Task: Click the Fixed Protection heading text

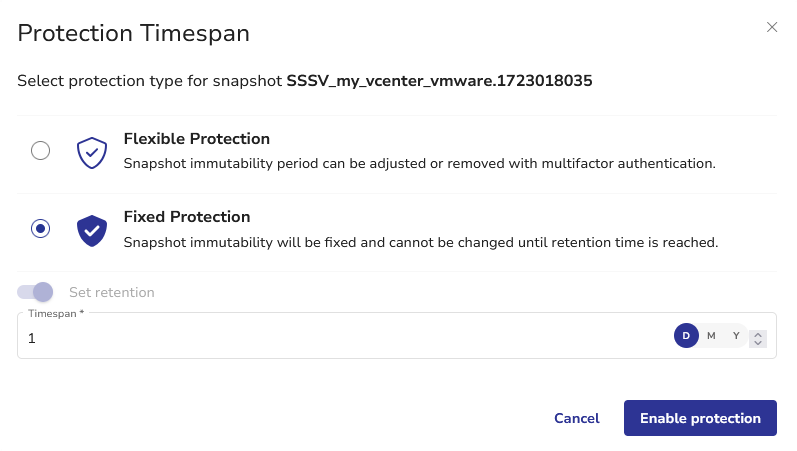Action: pos(186,217)
